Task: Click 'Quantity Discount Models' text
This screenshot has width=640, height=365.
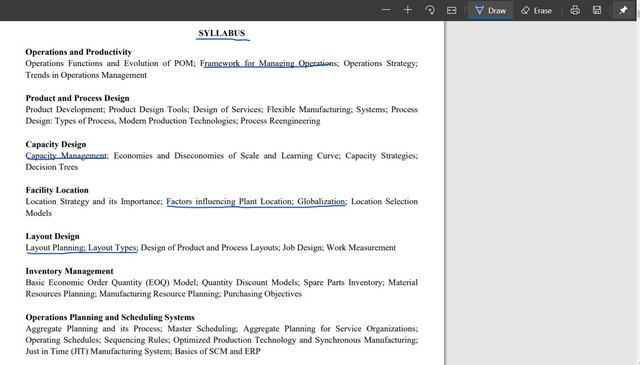Action: [250, 283]
